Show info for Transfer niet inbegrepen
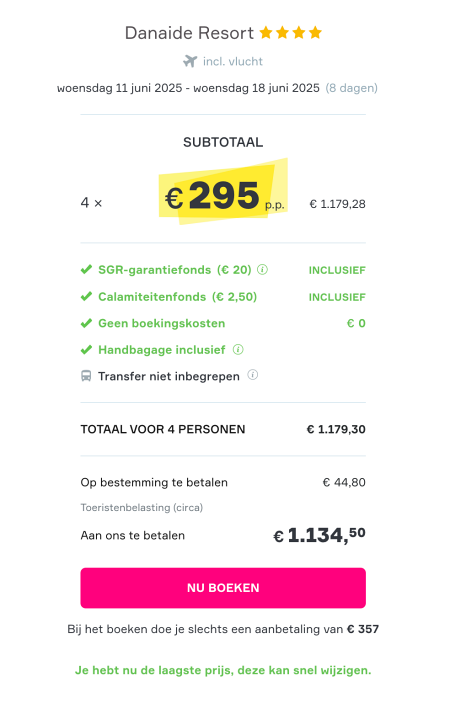The image size is (450, 703). [253, 375]
